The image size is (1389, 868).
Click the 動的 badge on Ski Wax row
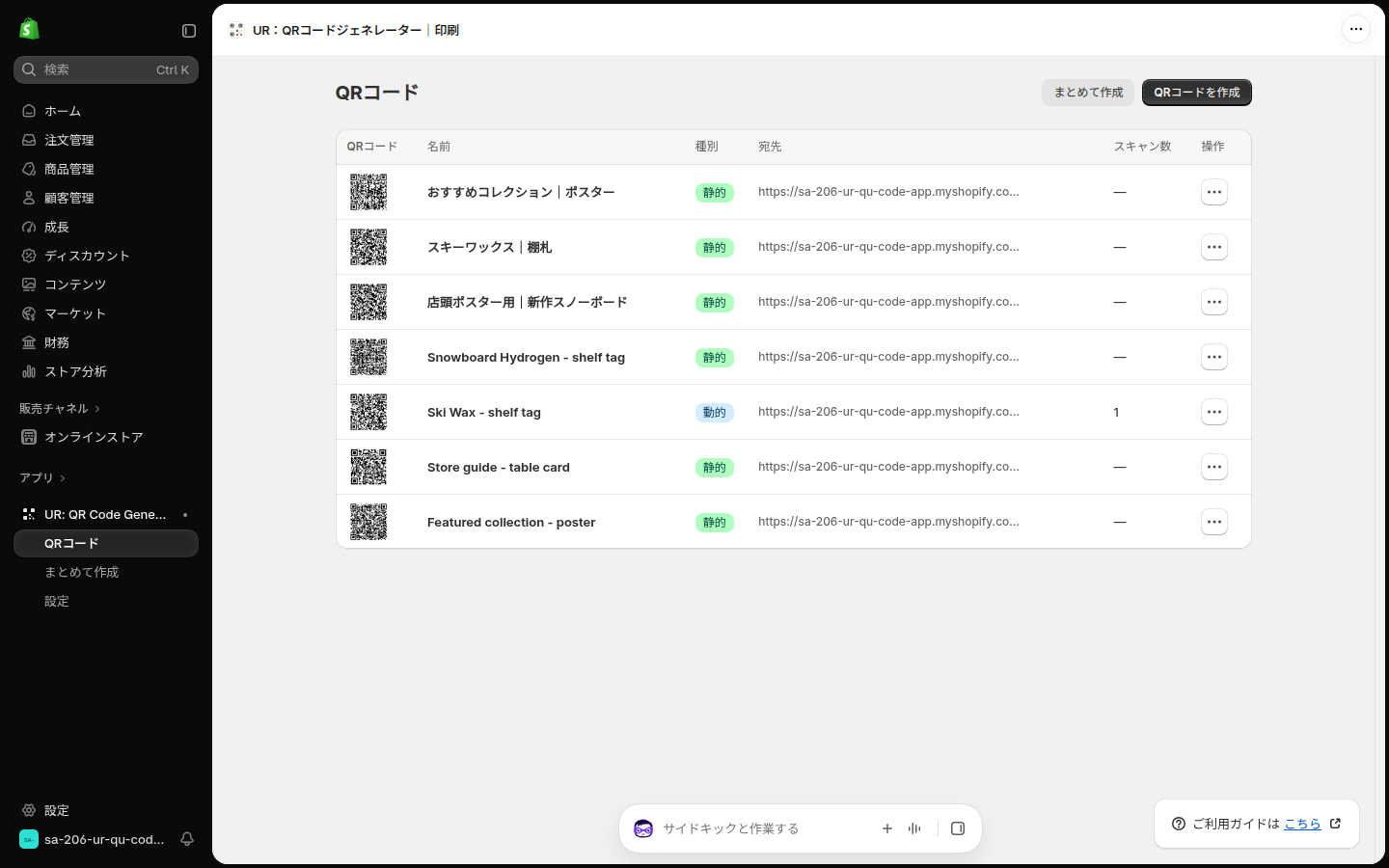(x=715, y=413)
